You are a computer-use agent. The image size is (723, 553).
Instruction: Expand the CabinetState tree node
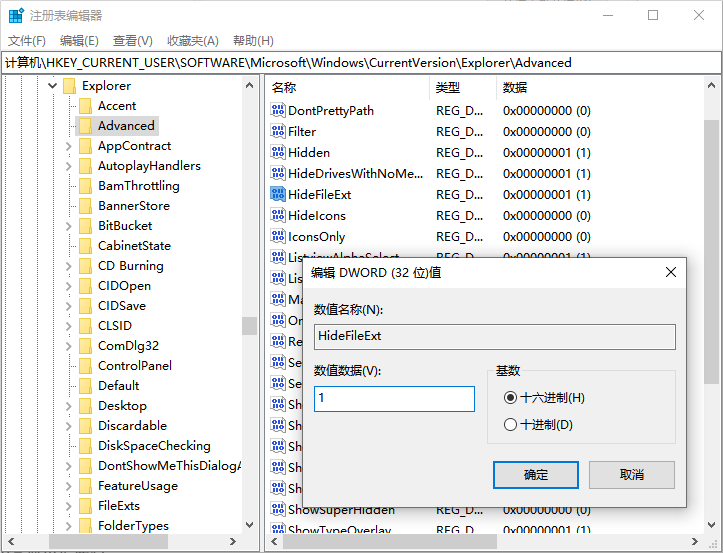(68, 246)
